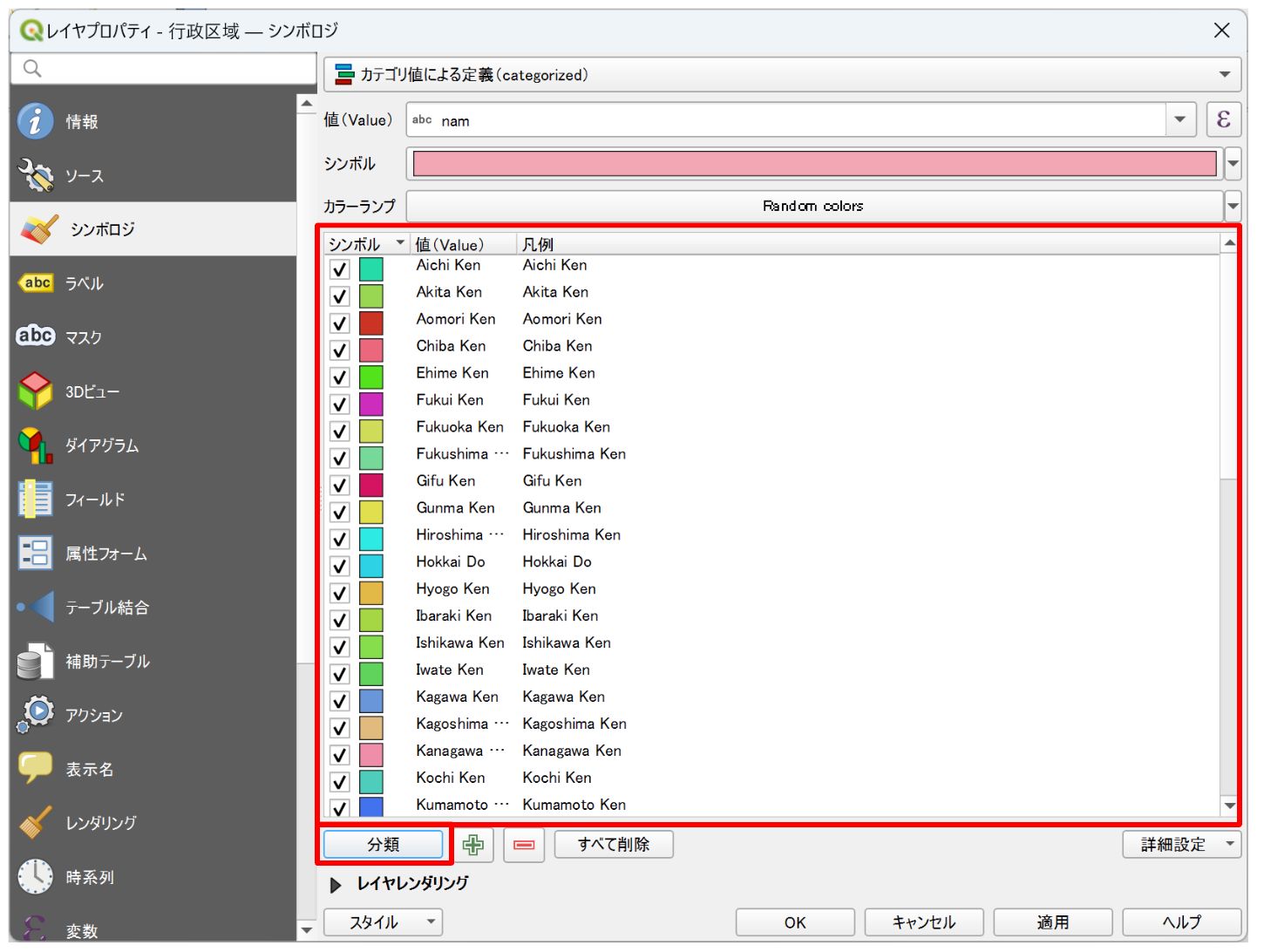Open the 時系列 clock icon
Screen dimensions: 1264x952
[36, 876]
